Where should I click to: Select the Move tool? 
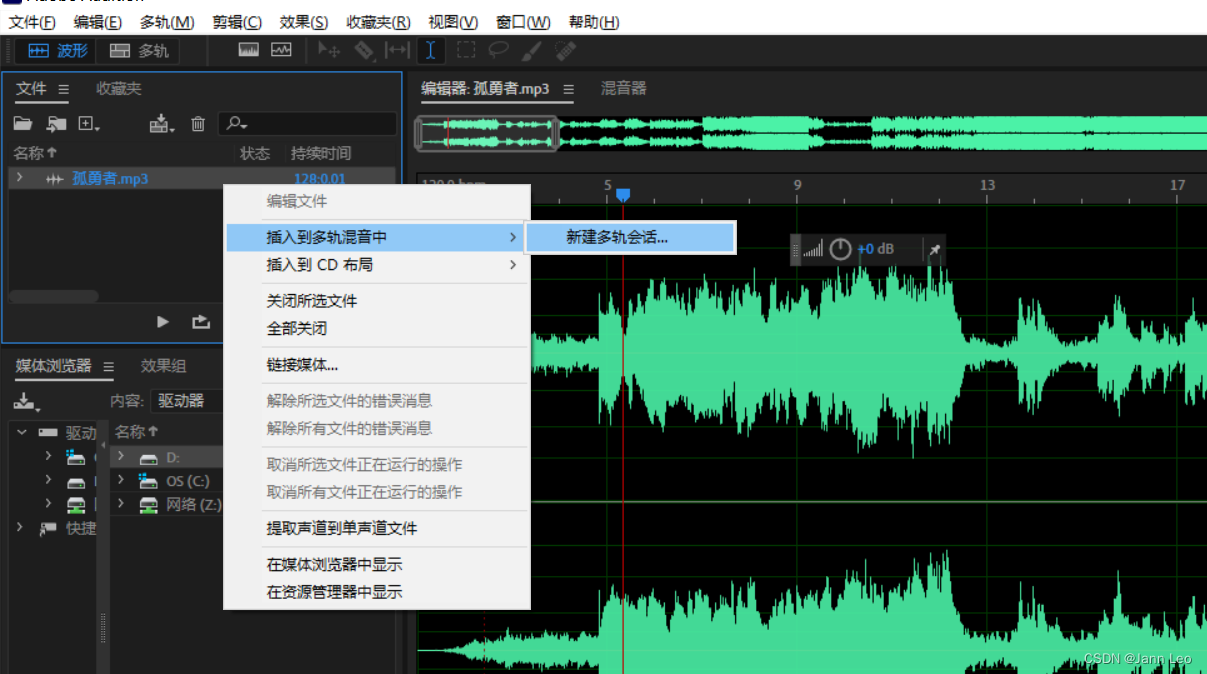click(329, 49)
